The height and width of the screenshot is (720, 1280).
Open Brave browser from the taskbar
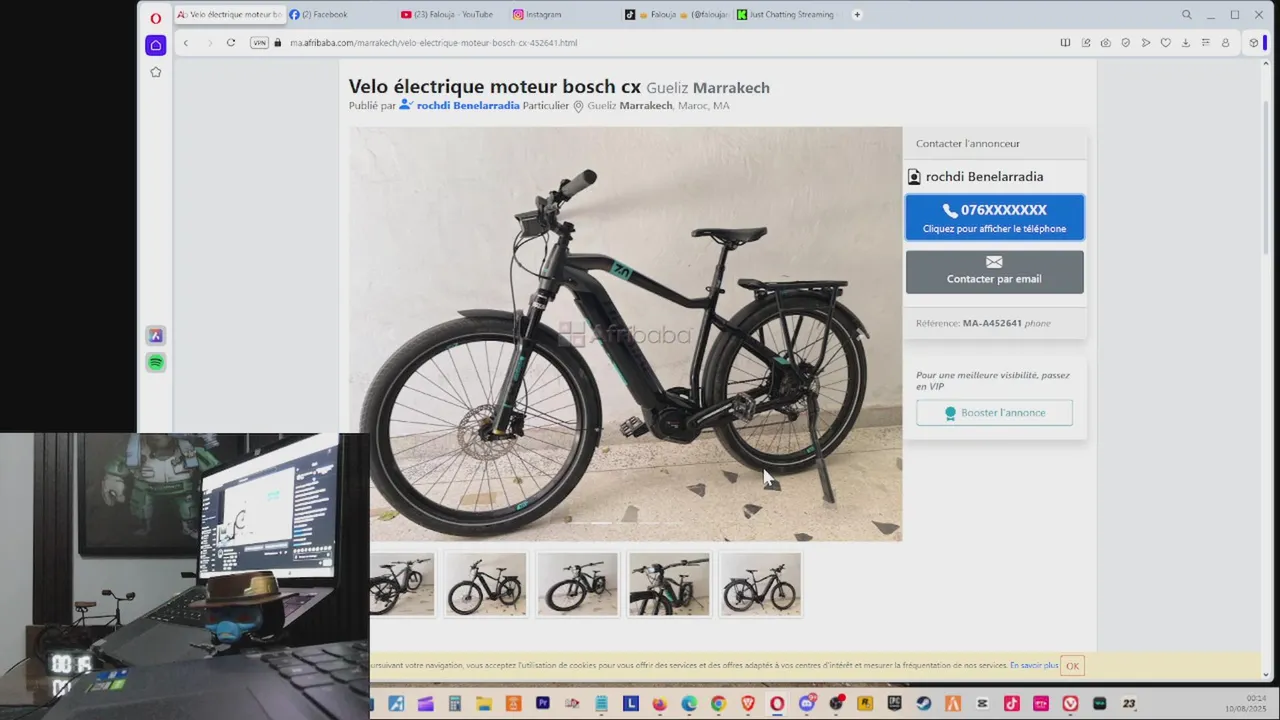pyautogui.click(x=748, y=704)
